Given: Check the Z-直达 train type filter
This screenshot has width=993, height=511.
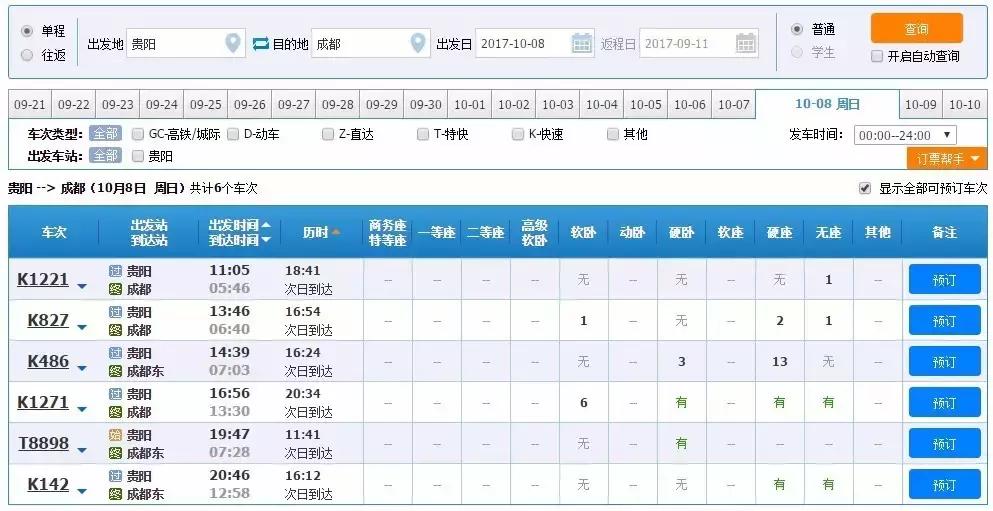Looking at the screenshot, I should click(328, 134).
